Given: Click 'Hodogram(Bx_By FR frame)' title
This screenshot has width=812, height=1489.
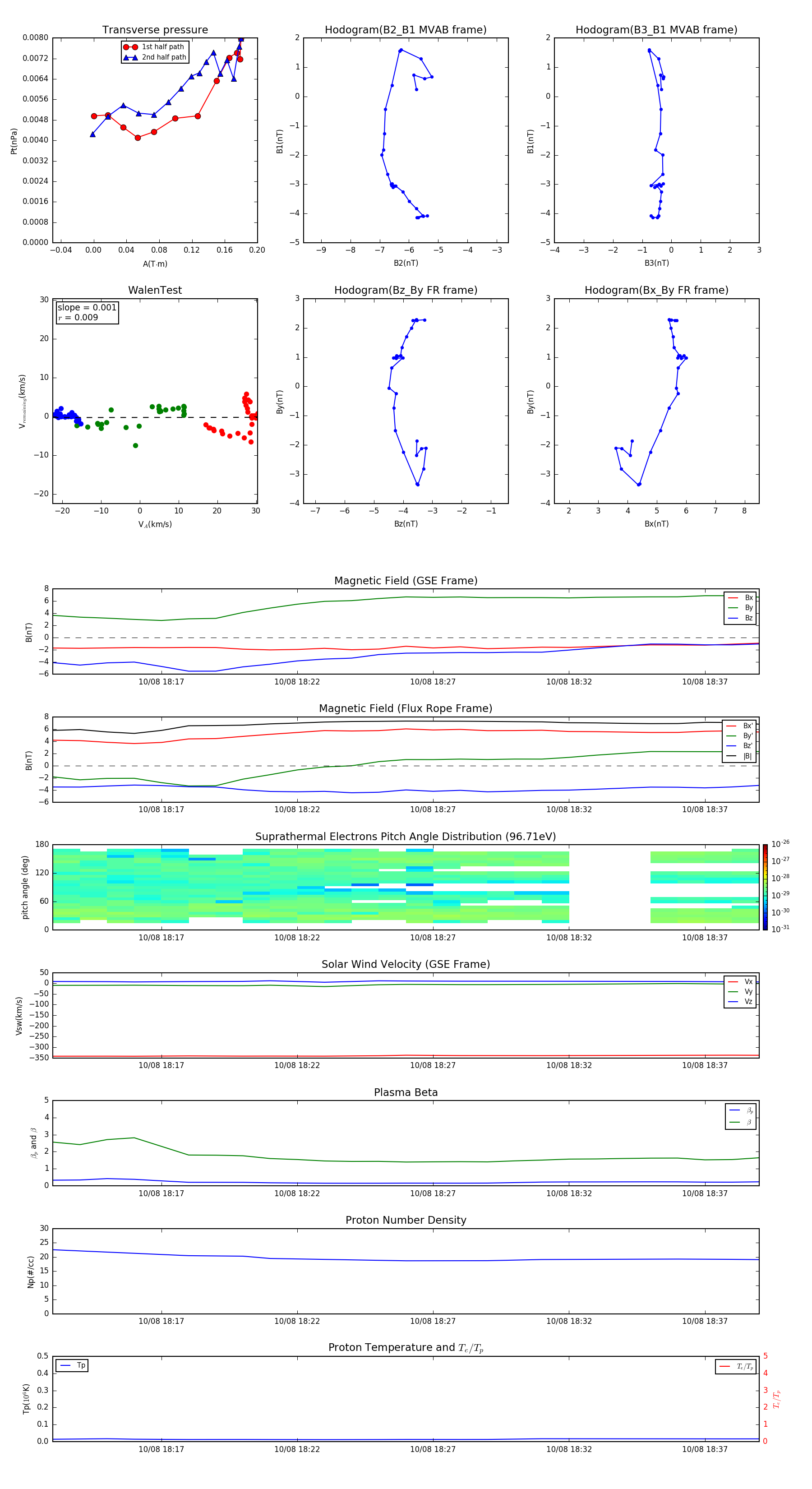Looking at the screenshot, I should tap(656, 290).
